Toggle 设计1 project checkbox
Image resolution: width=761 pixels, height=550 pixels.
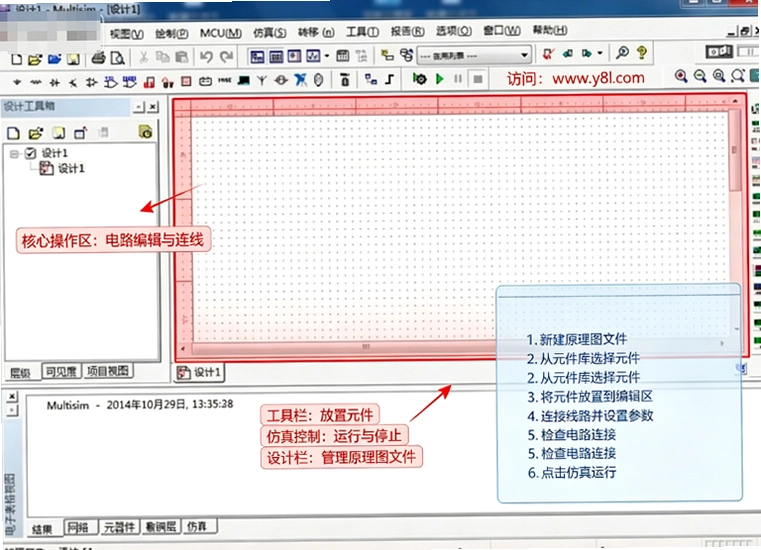pos(31,153)
